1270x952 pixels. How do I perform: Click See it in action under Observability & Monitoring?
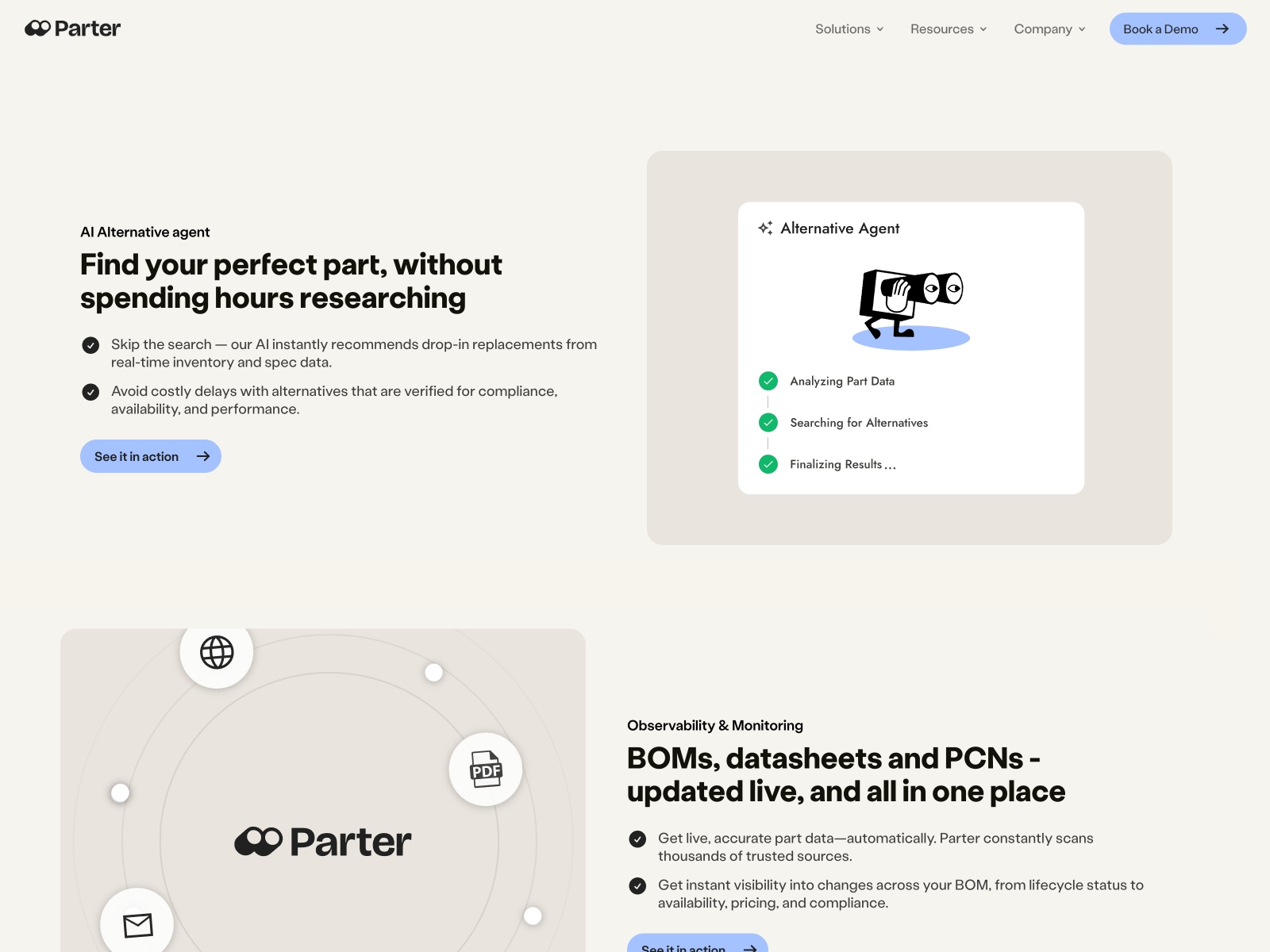(698, 944)
